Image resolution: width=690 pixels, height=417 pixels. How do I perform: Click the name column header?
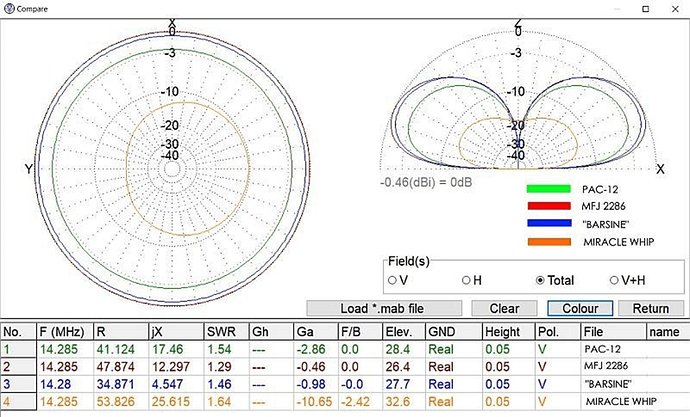click(x=668, y=332)
